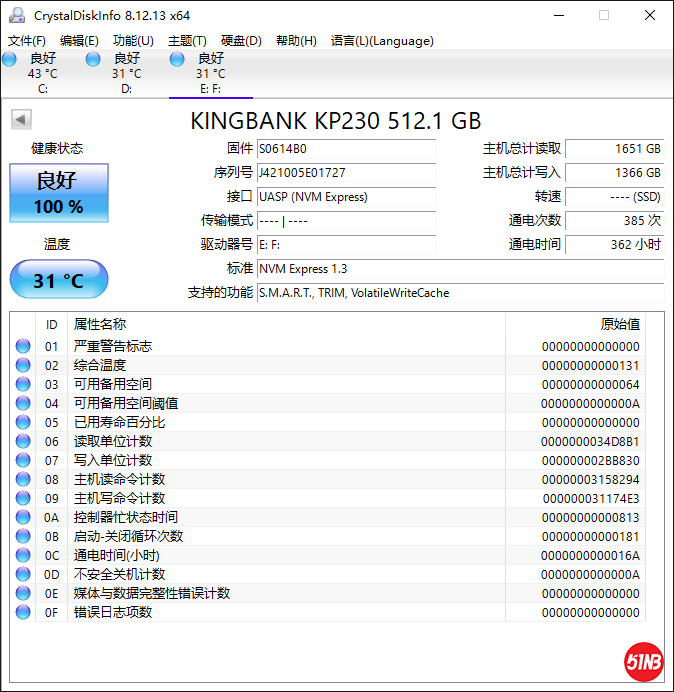This screenshot has width=674, height=692.
Task: Click the 良好 100% health status button
Action: click(x=59, y=194)
